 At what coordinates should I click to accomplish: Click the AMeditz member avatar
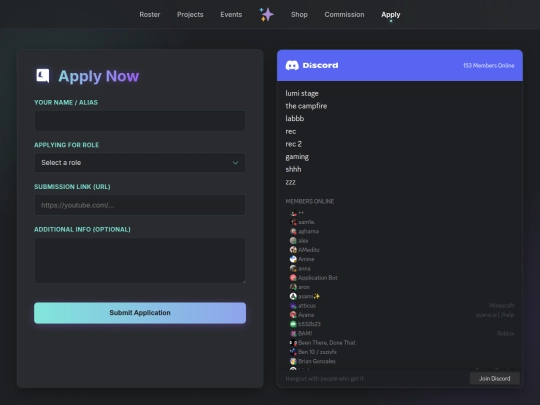point(293,250)
